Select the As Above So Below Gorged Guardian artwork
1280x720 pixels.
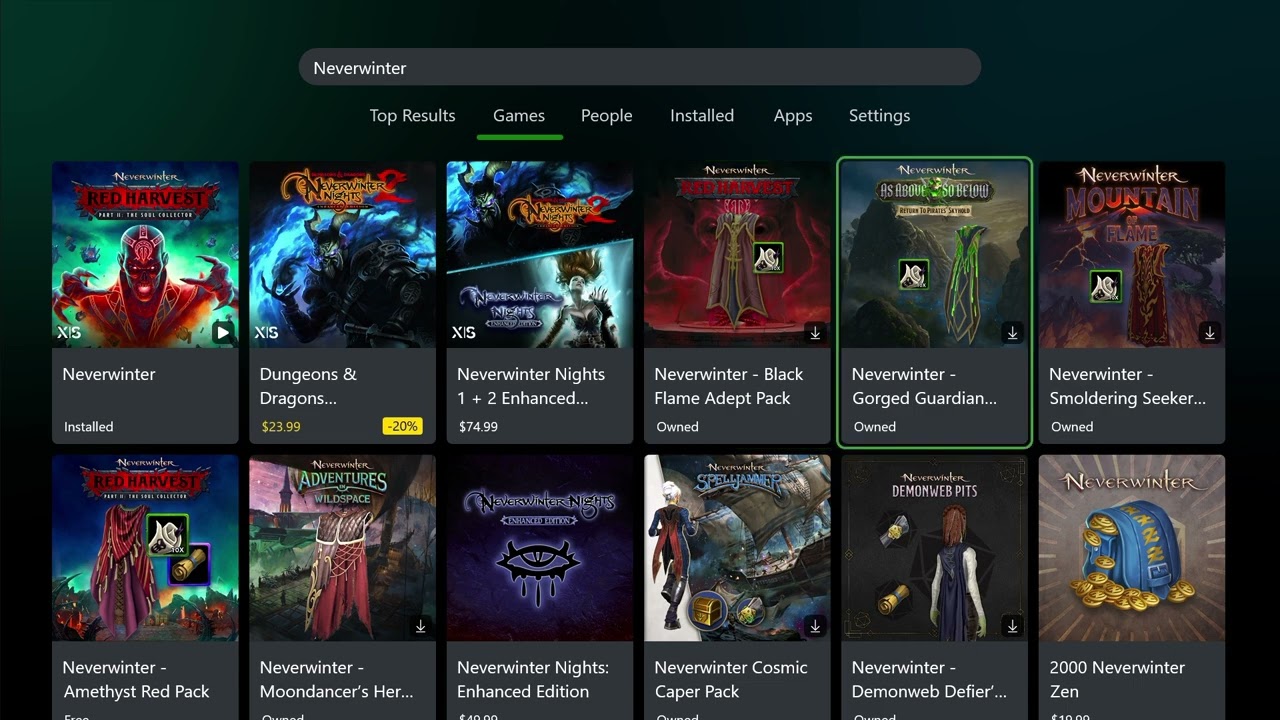click(x=935, y=255)
